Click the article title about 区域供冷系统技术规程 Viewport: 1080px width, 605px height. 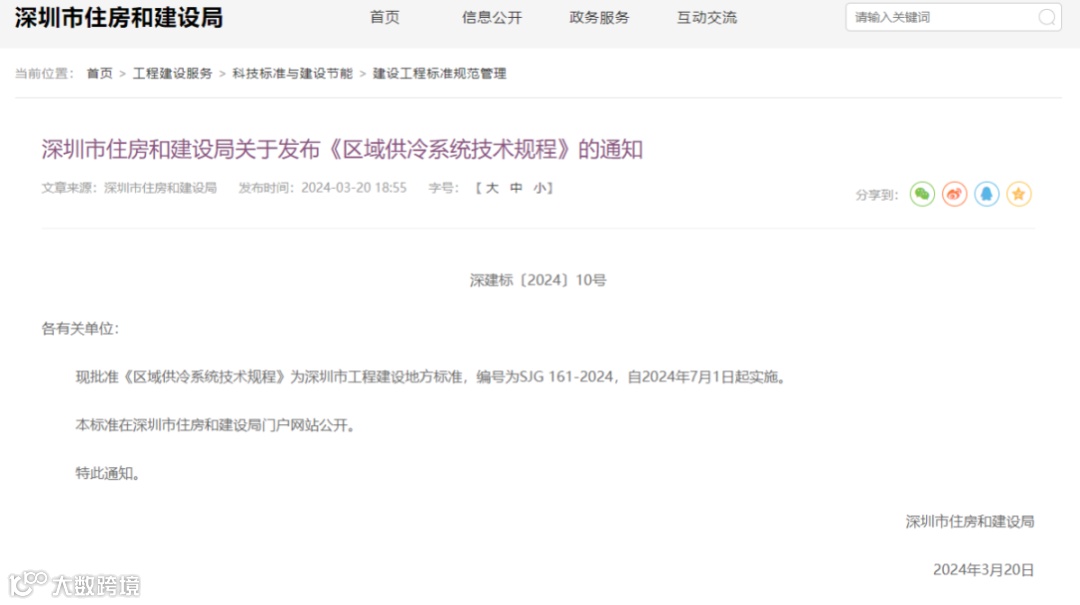(x=342, y=149)
